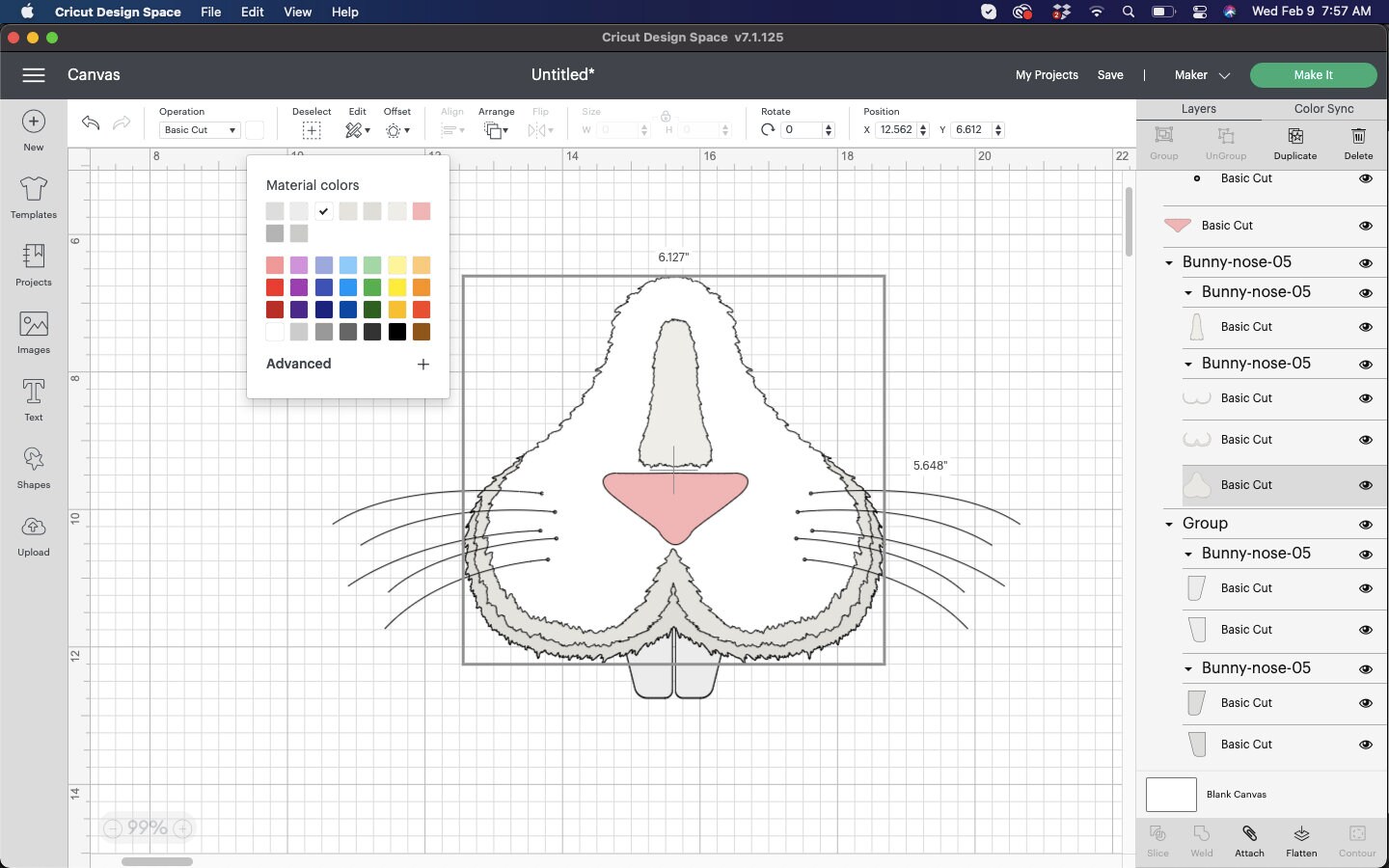This screenshot has height=868, width=1389.
Task: Switch to the Color Sync tab
Action: click(1323, 109)
